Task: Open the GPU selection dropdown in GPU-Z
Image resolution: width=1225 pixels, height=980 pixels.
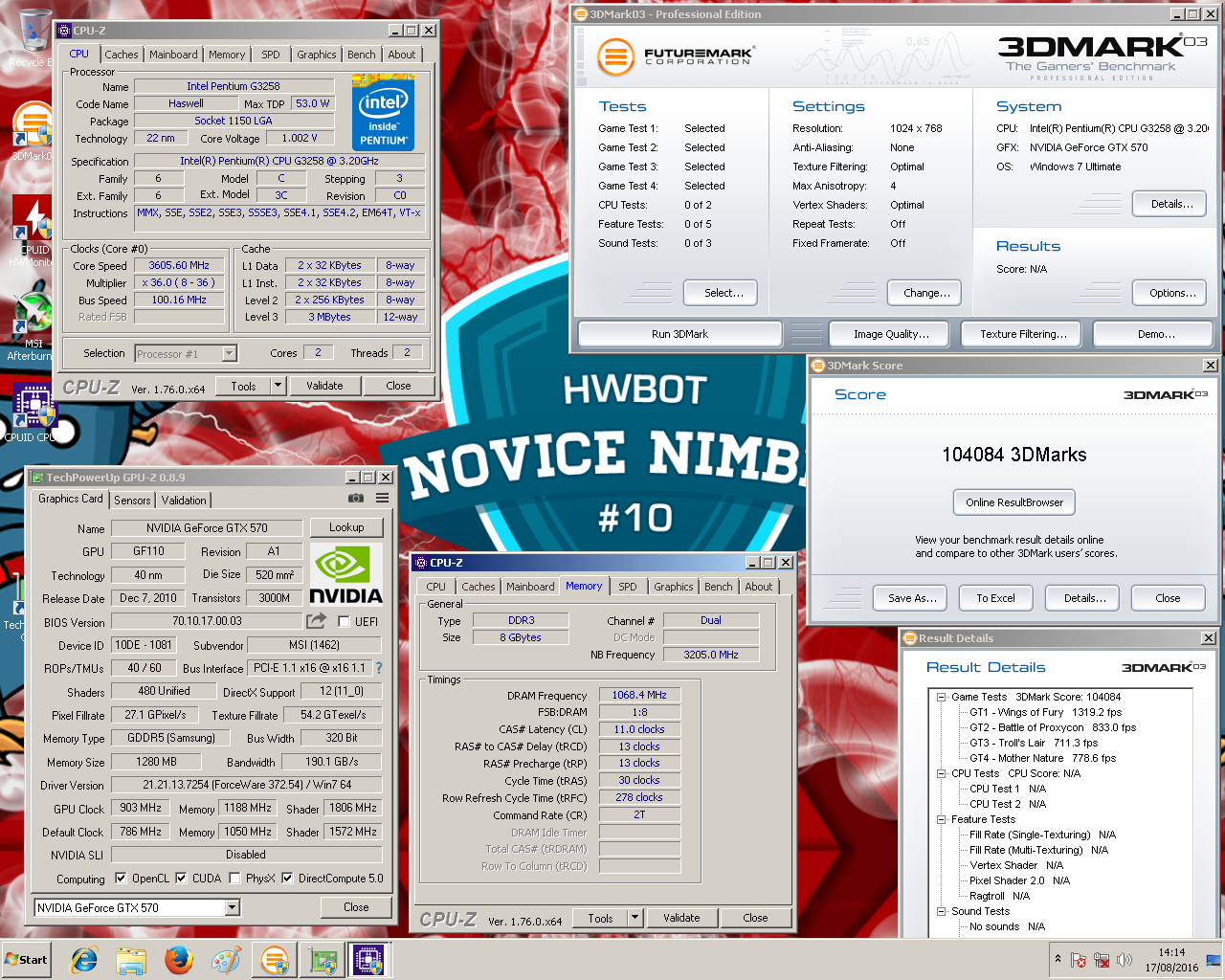Action: [233, 908]
